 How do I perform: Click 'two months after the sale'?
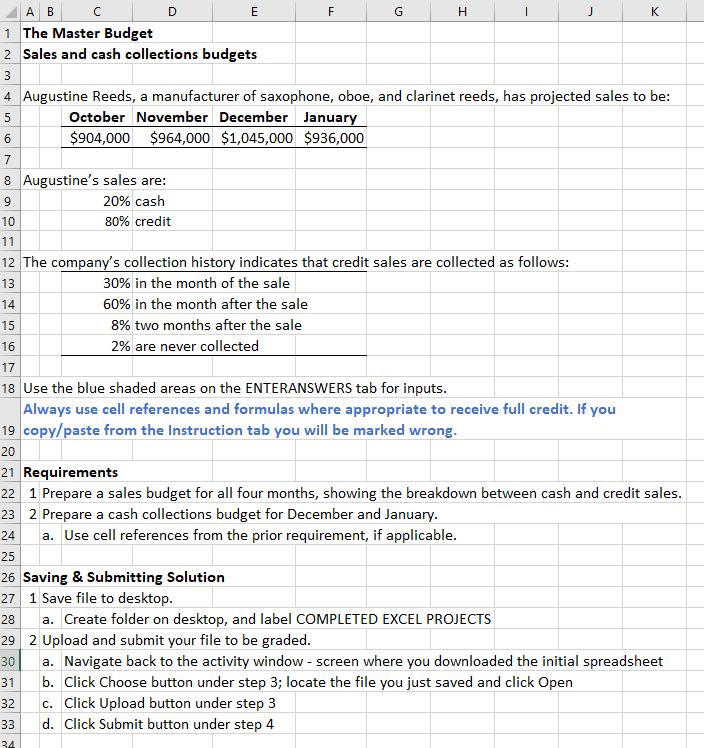pos(218,325)
